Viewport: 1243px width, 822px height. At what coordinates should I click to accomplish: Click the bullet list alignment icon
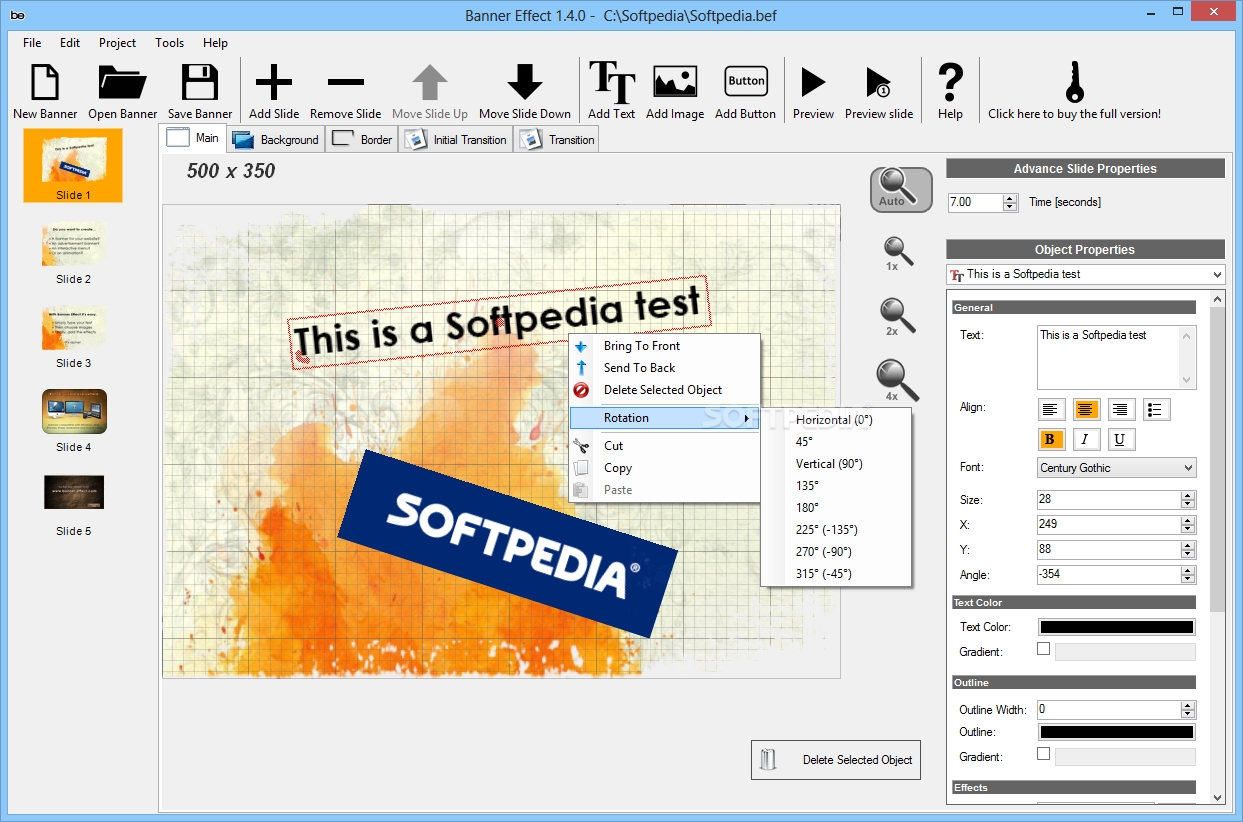point(1157,409)
